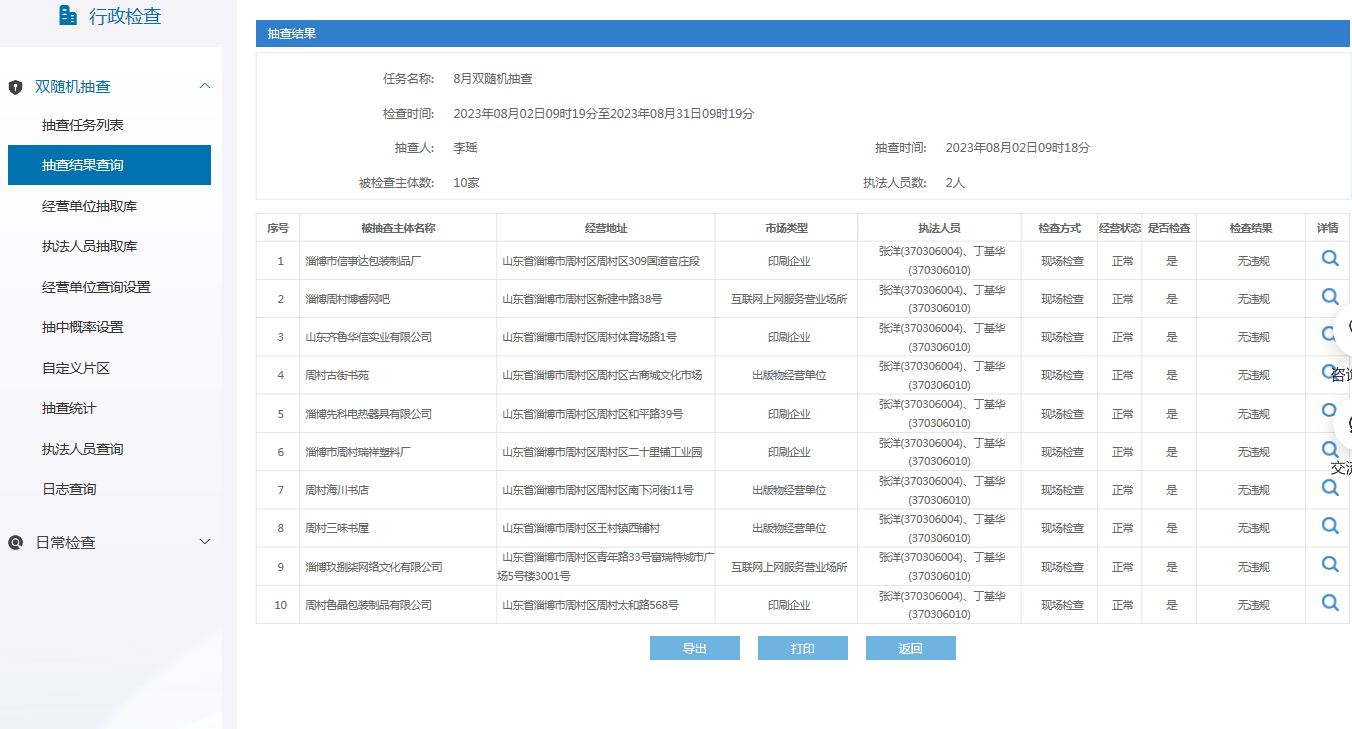
Task: Open 执法人员抽取库 page
Action: coord(89,246)
